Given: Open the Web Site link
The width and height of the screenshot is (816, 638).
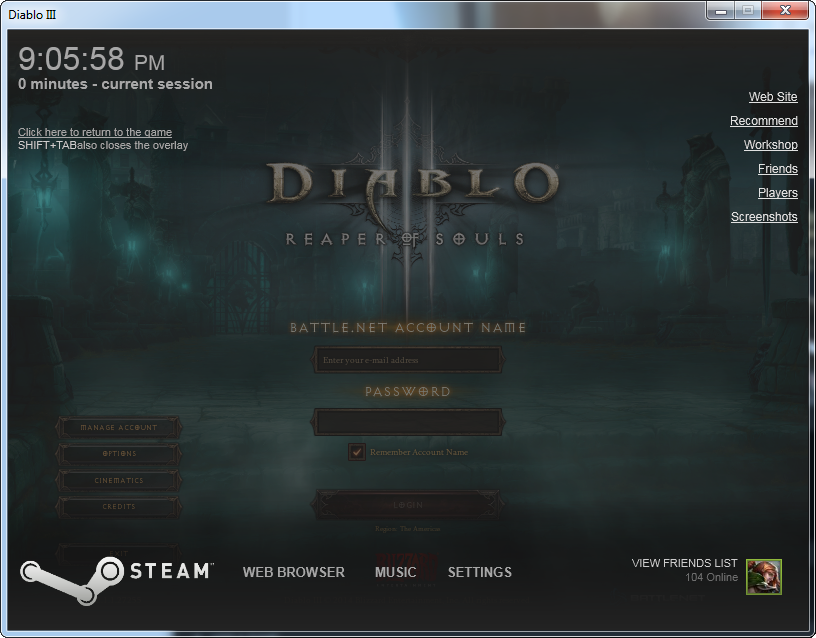Looking at the screenshot, I should click(773, 97).
